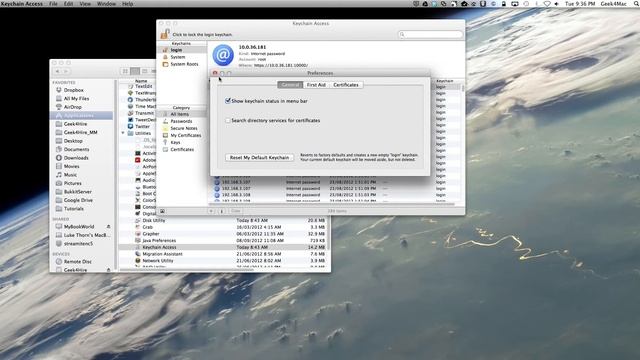This screenshot has height=360, width=640.
Task: Switch Finder to list view
Action: coord(135,71)
